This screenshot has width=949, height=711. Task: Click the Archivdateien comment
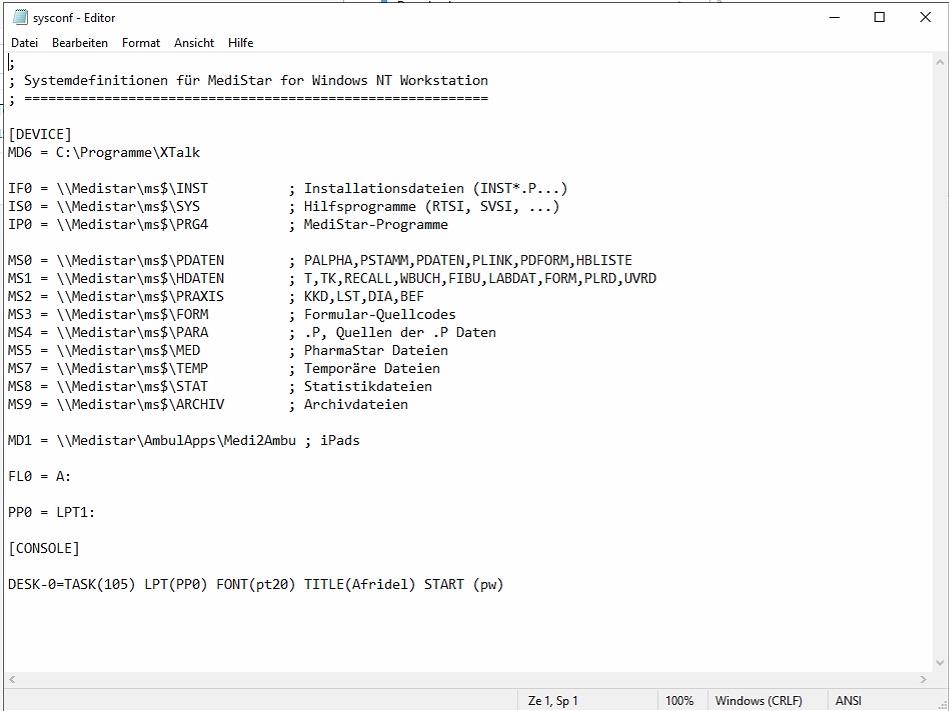click(356, 404)
